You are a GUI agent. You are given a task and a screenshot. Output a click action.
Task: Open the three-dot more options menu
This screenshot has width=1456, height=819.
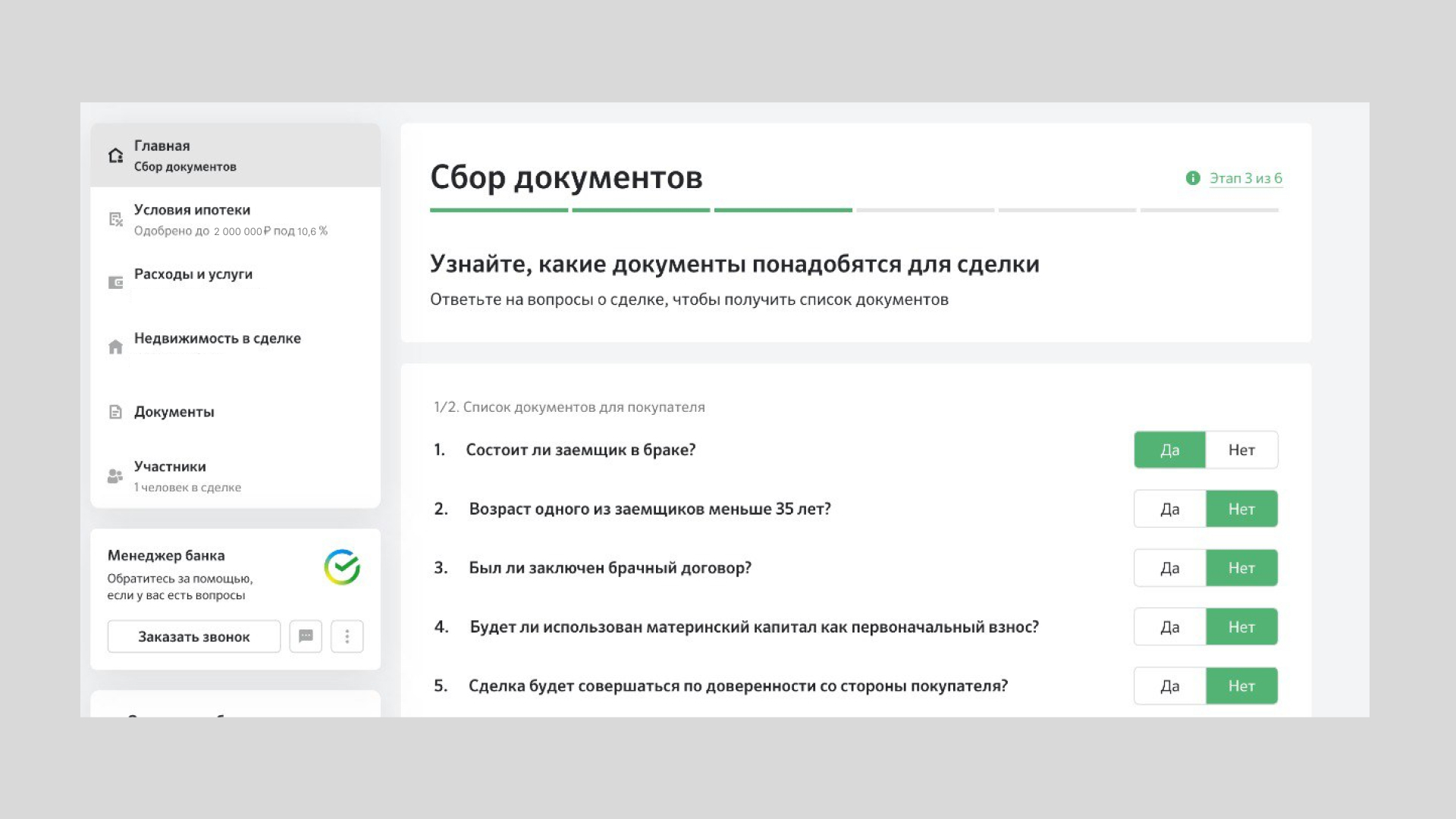point(347,636)
